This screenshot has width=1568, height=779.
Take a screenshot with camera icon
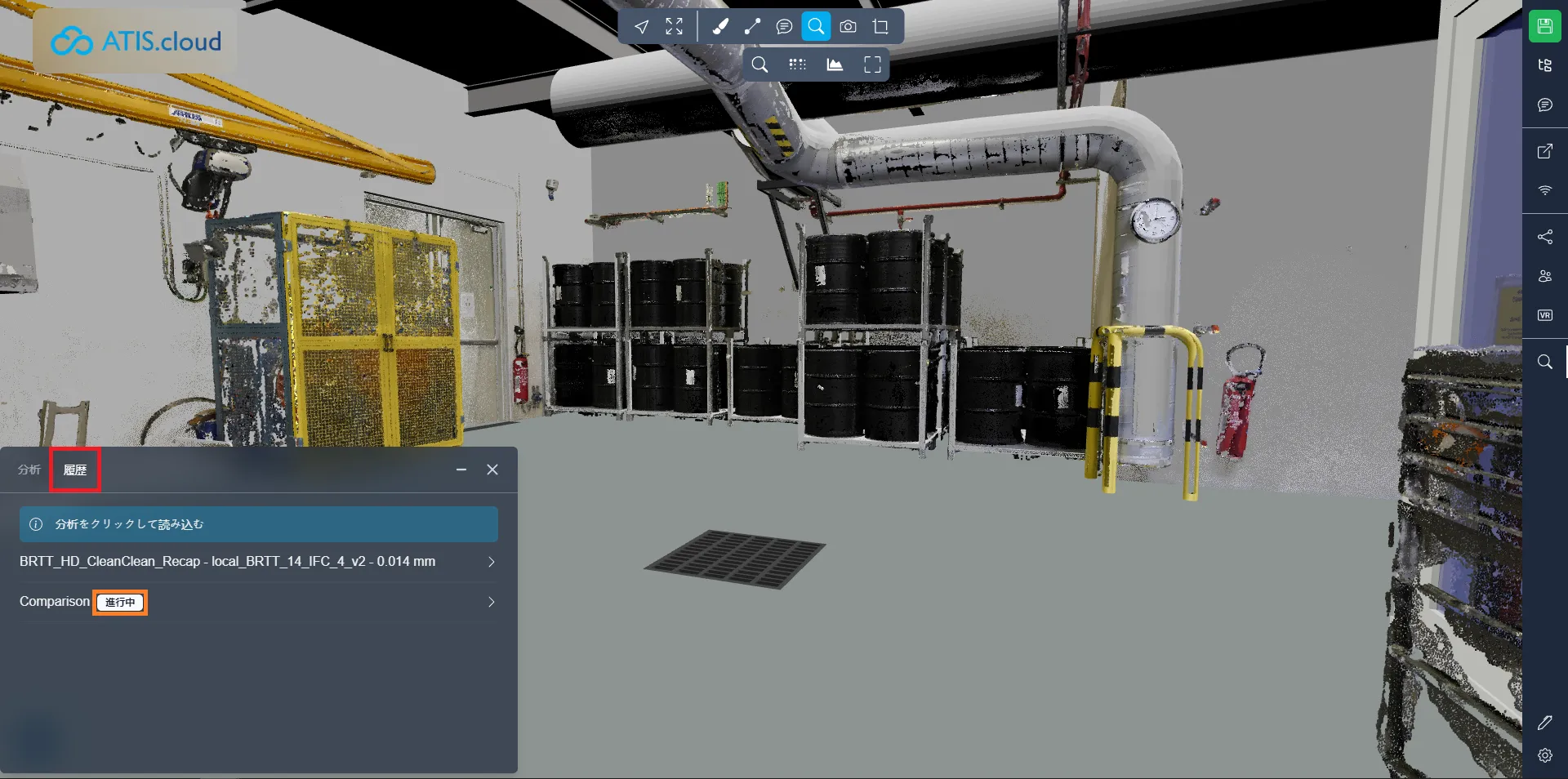coord(848,27)
